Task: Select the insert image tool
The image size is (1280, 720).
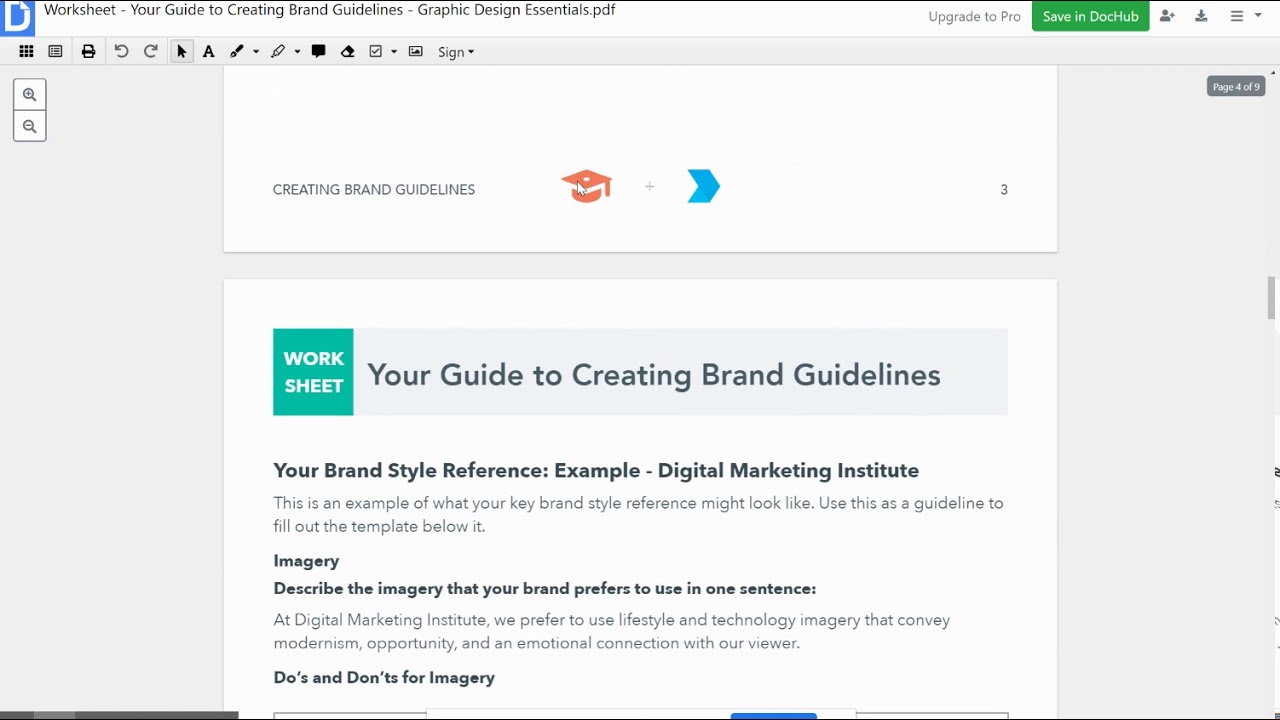Action: coord(415,52)
